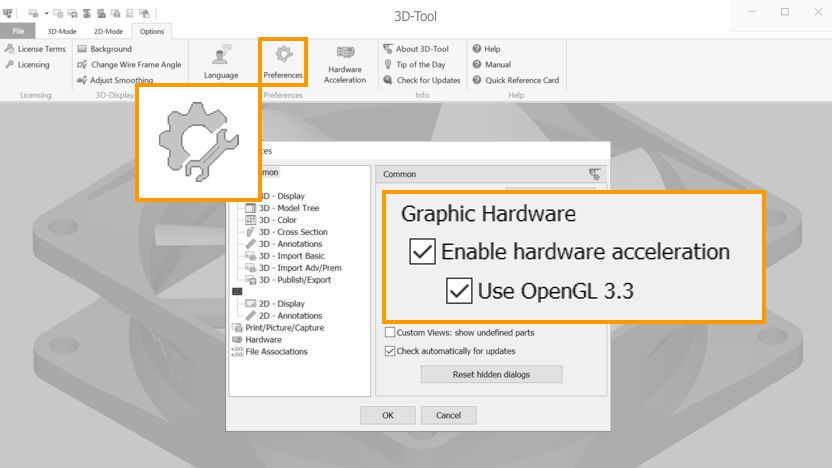The image size is (832, 468).
Task: Open Preferences from the ribbon
Action: coord(283,62)
